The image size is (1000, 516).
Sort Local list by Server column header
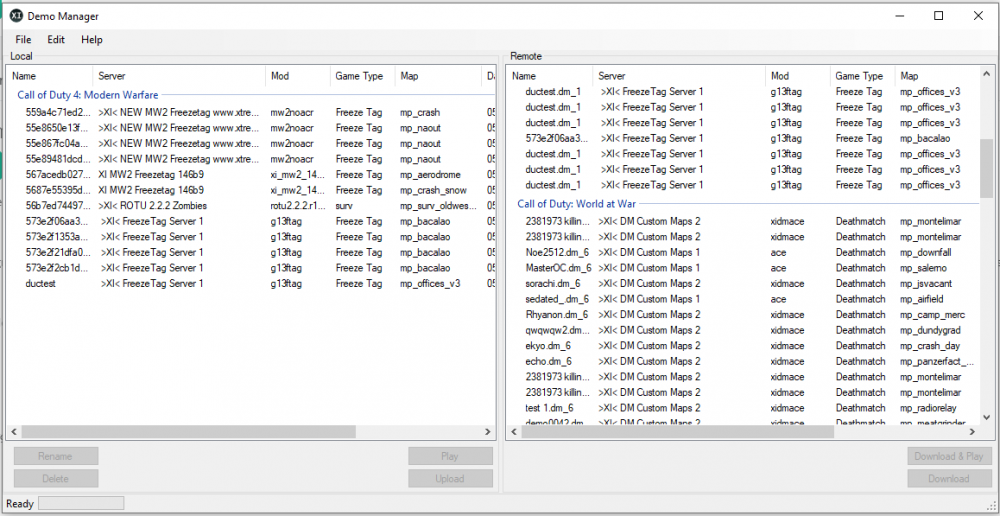point(180,76)
